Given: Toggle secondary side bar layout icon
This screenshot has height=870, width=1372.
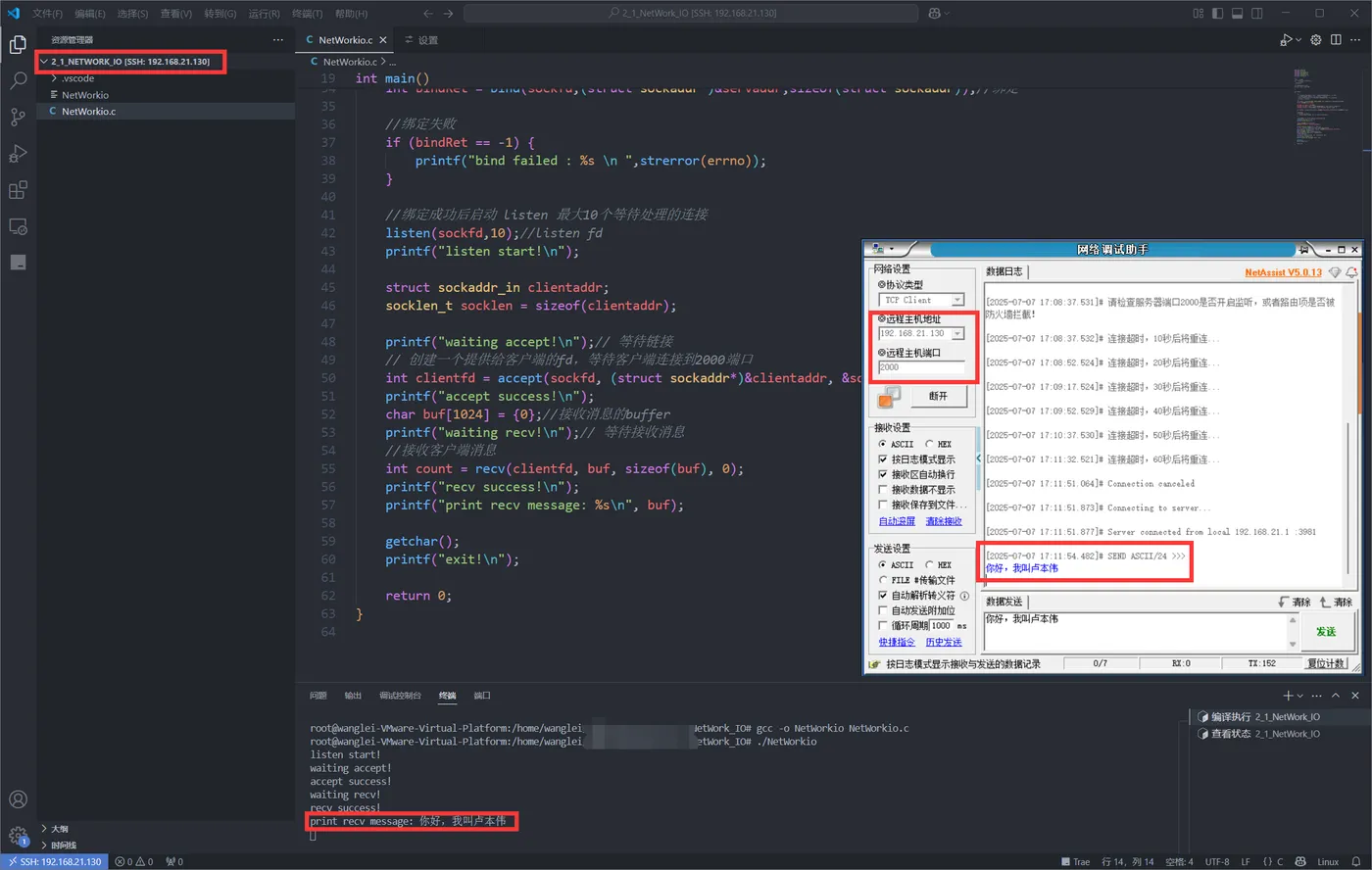Looking at the screenshot, I should (x=1256, y=13).
